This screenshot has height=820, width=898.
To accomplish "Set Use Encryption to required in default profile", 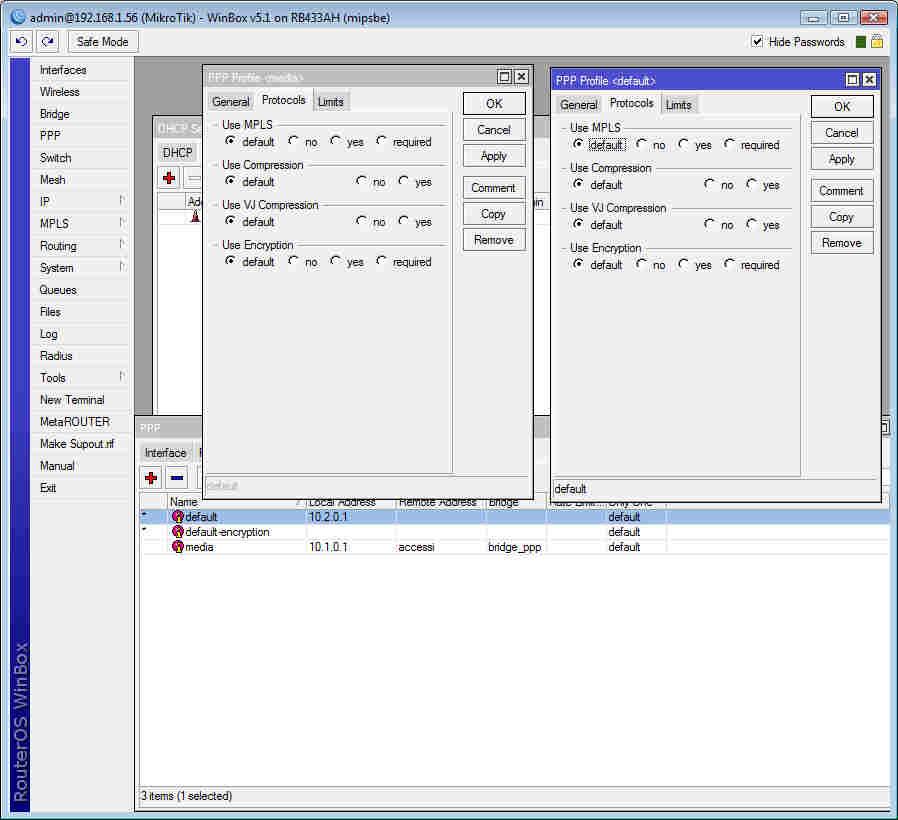I will click(x=729, y=265).
